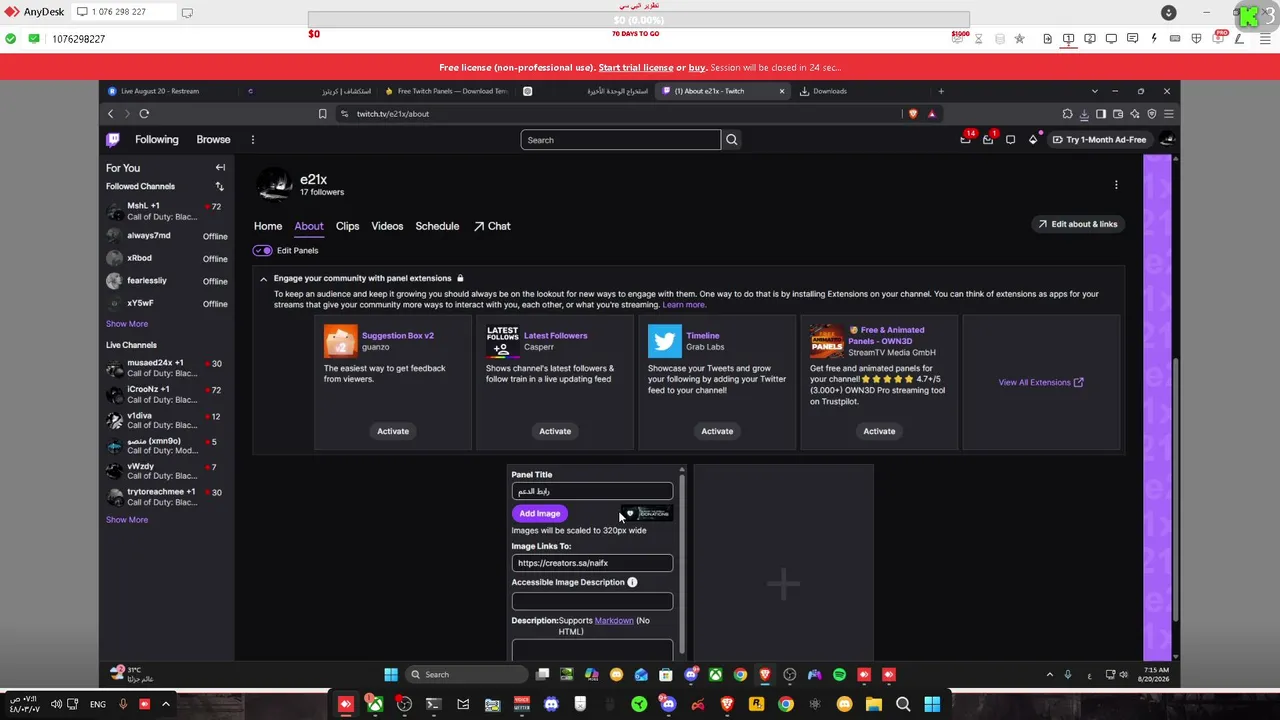Open the Videos tab
This screenshot has width=1280, height=720.
point(387,226)
